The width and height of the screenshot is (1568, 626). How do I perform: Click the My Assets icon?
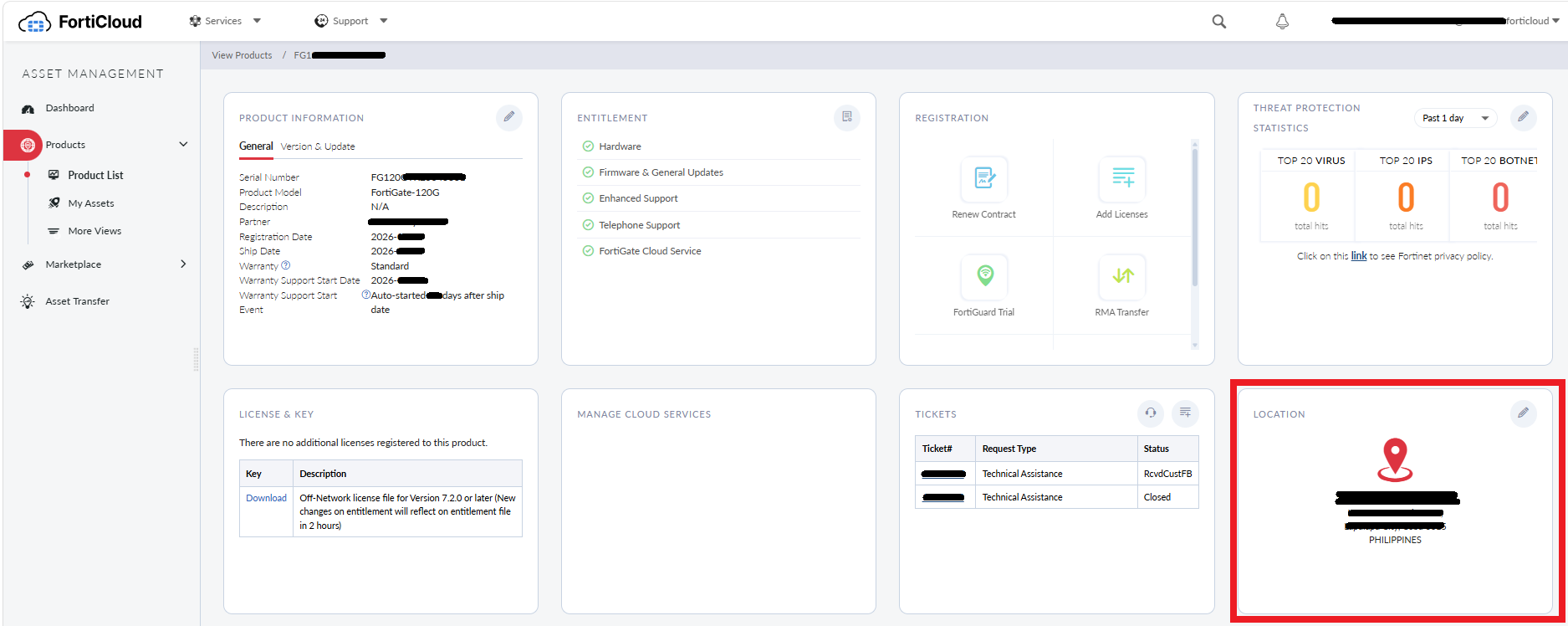click(54, 203)
